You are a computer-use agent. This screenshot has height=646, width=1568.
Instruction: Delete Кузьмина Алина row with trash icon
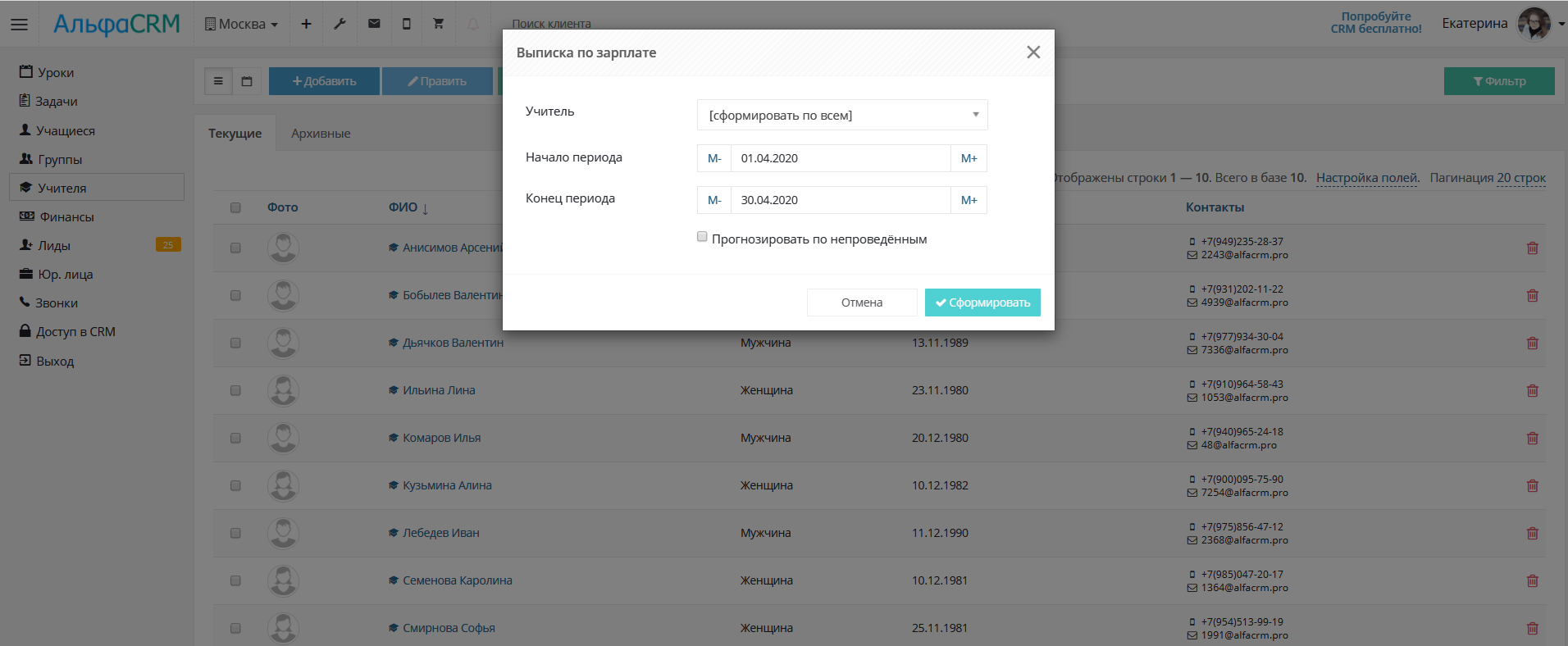(1532, 485)
